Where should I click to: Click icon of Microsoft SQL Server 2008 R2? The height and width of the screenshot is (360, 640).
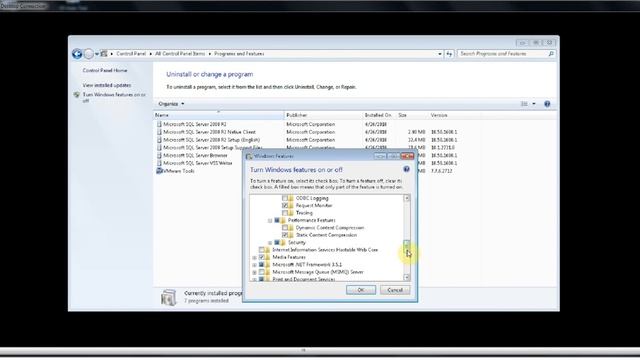point(159,124)
